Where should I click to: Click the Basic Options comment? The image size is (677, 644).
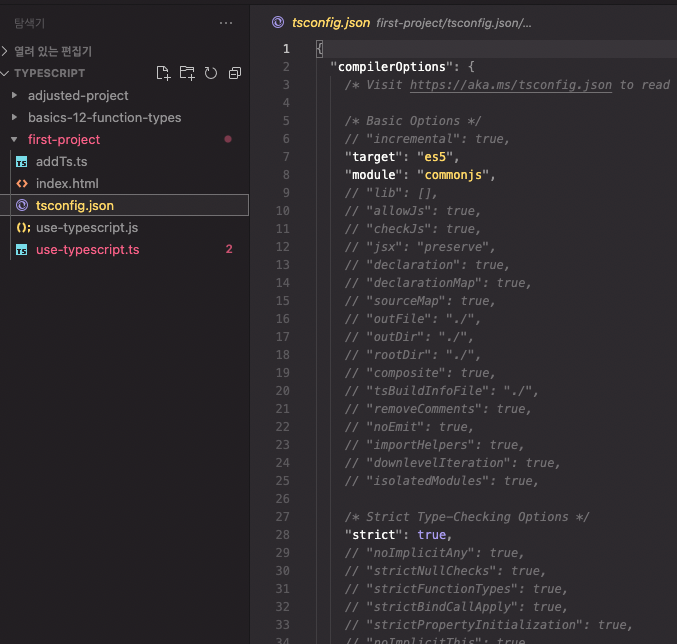coord(413,121)
